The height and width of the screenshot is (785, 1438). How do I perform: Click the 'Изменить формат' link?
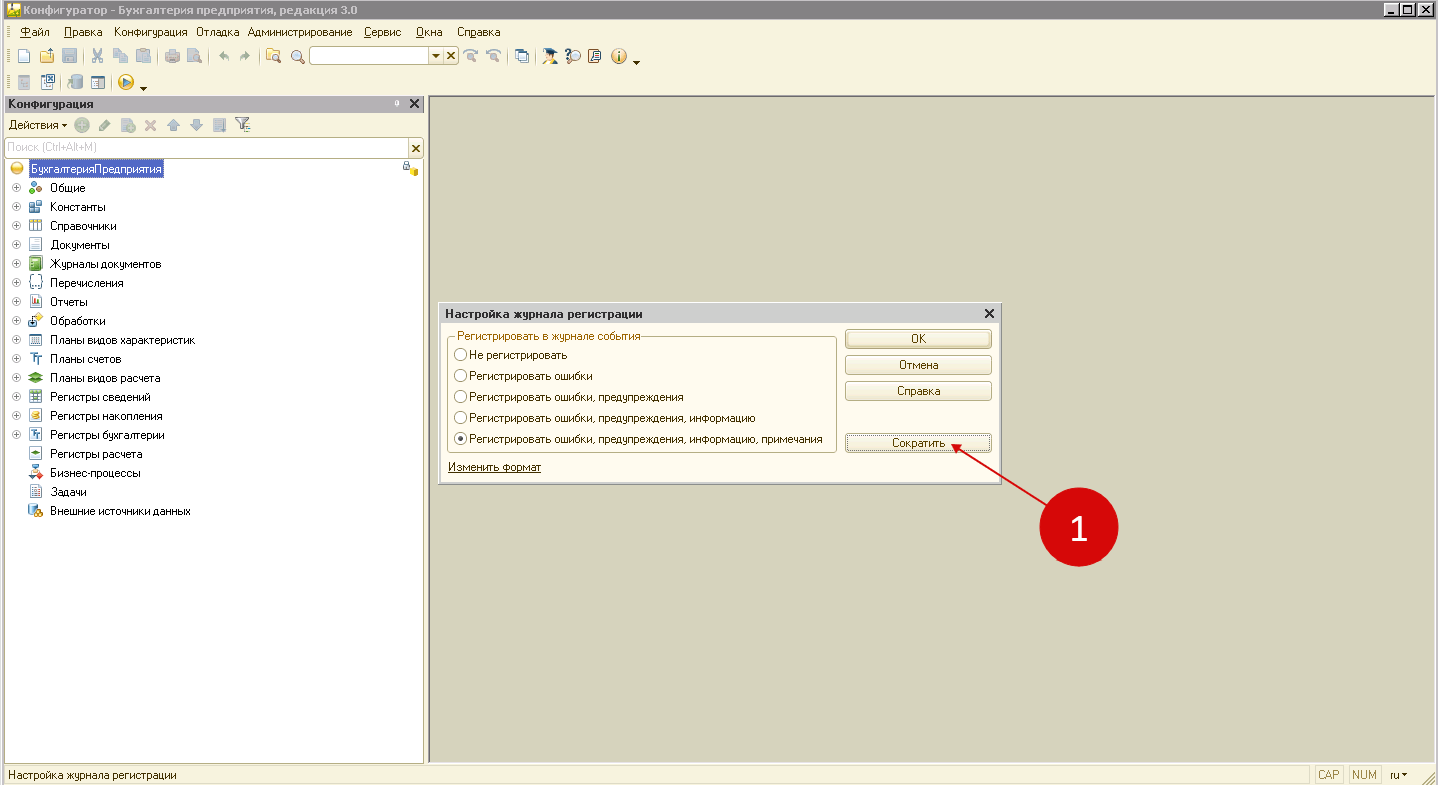494,467
